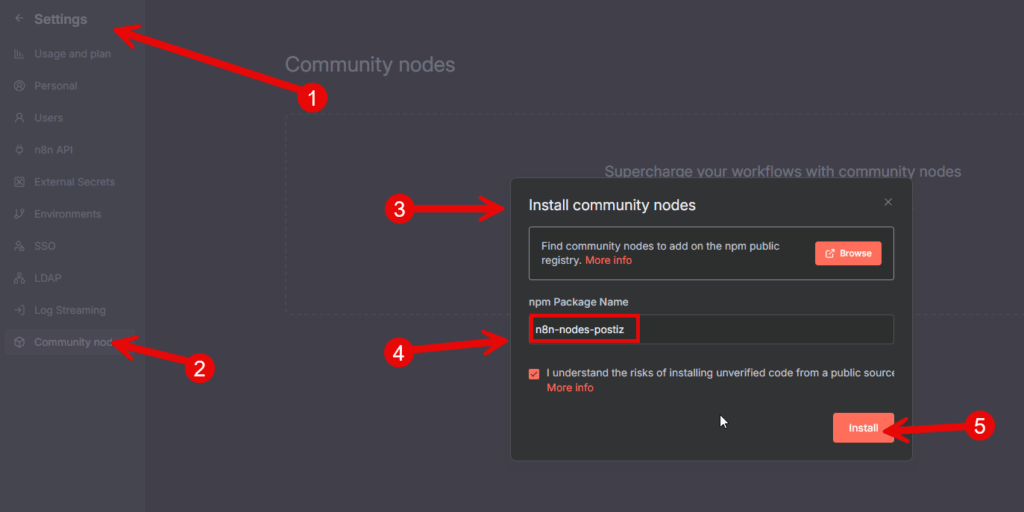The image size is (1024, 512).
Task: Click the Settings heading in sidebar
Action: coord(60,19)
